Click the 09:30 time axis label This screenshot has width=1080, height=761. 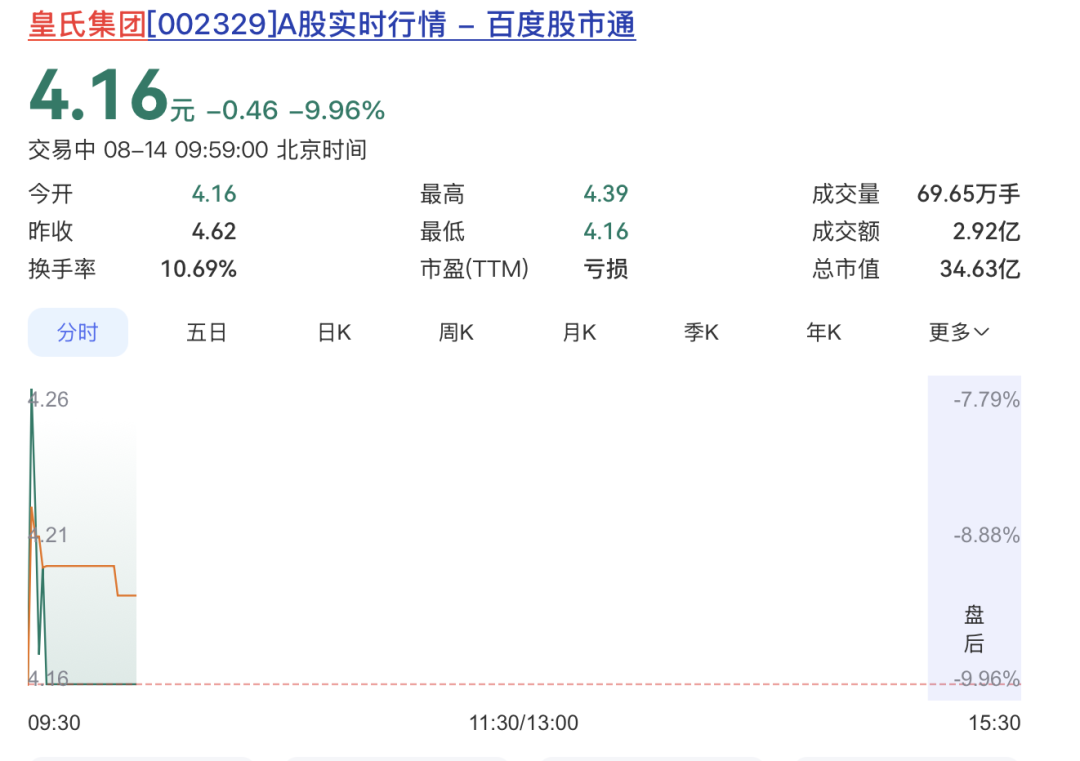point(54,722)
